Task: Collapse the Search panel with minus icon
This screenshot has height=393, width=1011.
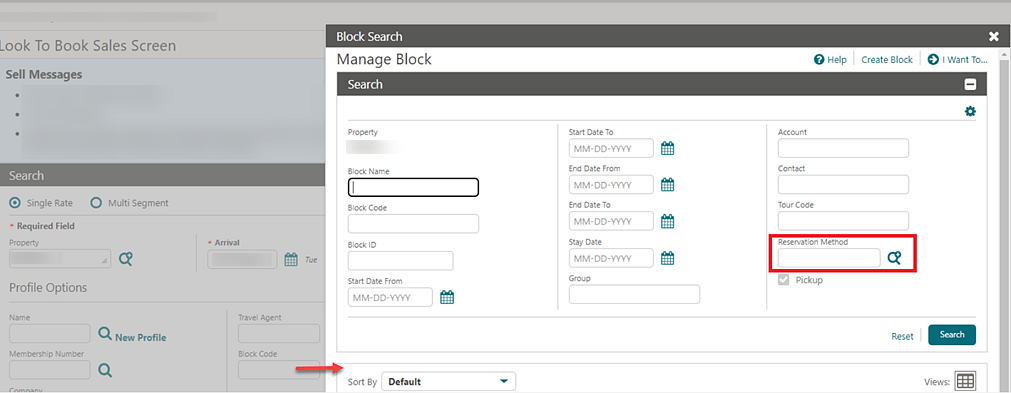Action: 970,84
